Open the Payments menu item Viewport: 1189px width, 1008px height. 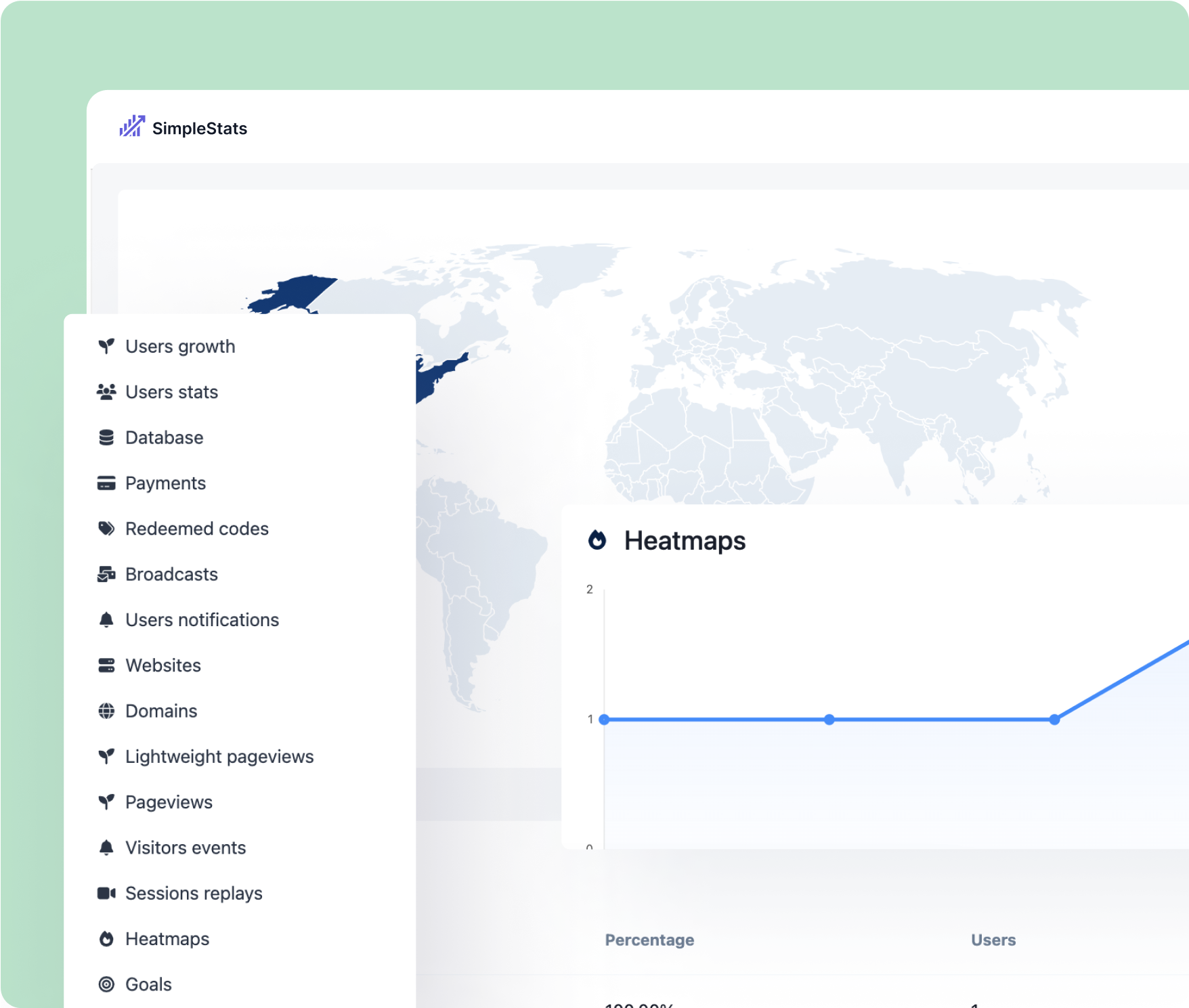tap(166, 483)
